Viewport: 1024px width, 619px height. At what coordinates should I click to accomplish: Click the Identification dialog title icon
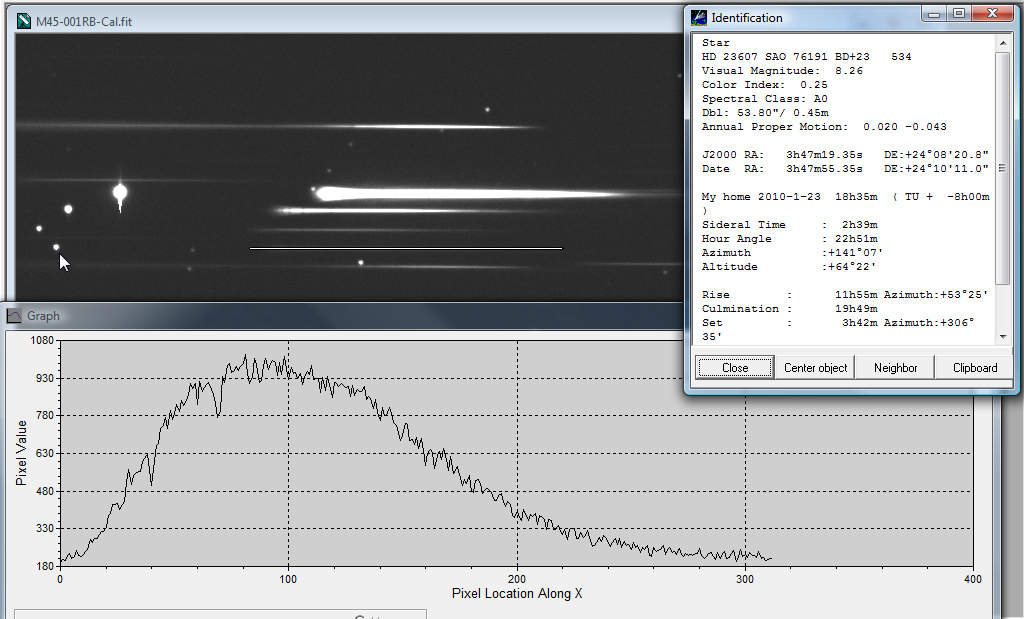coord(698,17)
